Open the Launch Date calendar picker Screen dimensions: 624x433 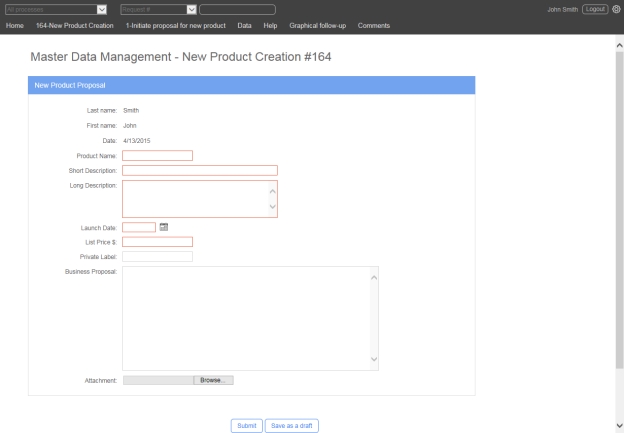click(x=164, y=226)
